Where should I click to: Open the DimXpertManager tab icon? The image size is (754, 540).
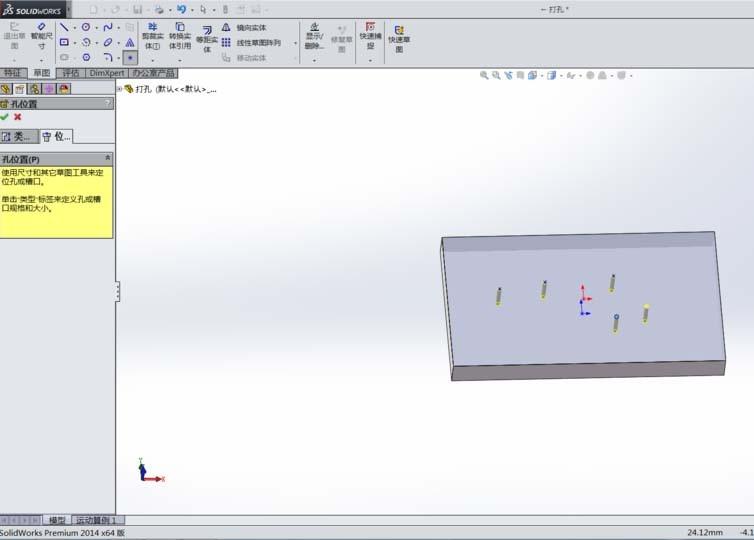click(x=49, y=88)
